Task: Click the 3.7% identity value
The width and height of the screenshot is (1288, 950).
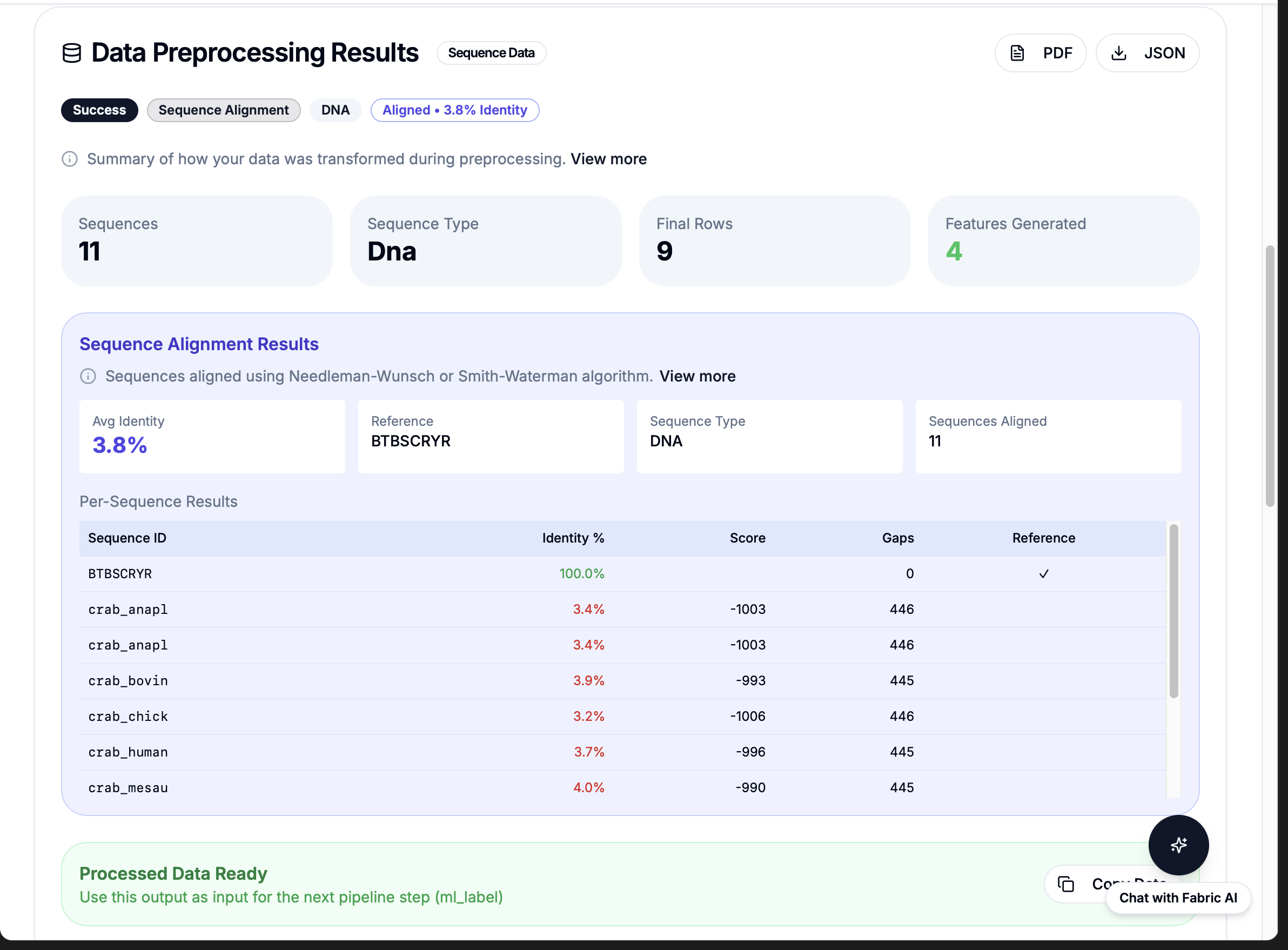Action: click(x=589, y=752)
